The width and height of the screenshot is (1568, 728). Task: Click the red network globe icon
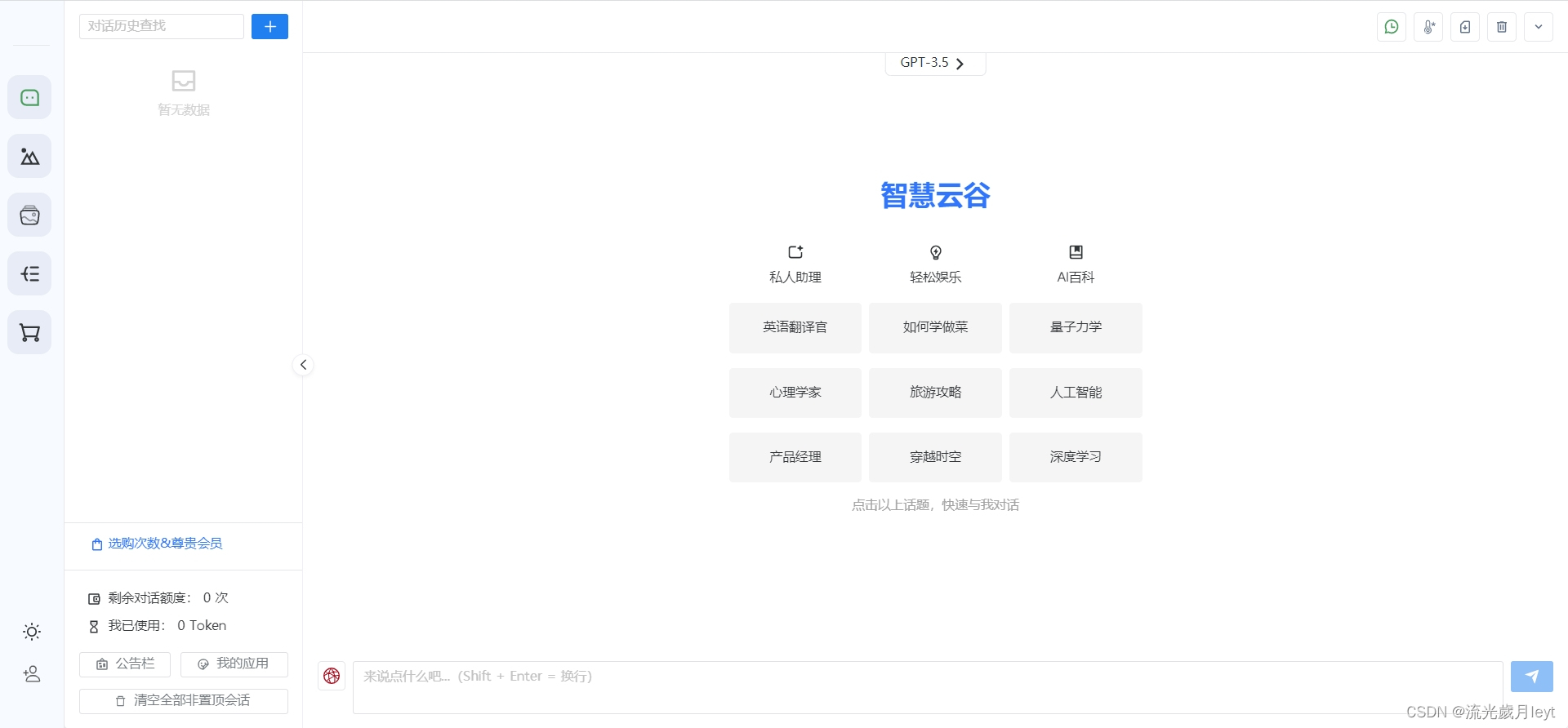(332, 676)
